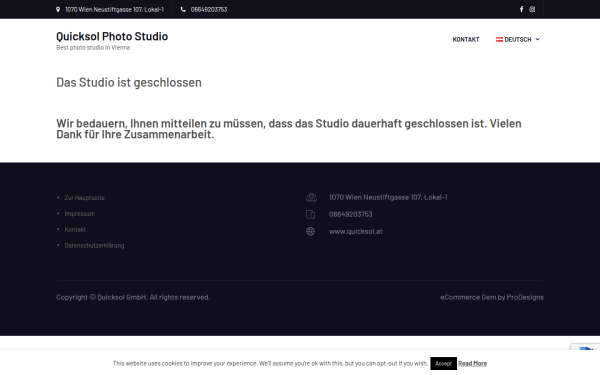The height and width of the screenshot is (375, 600).
Task: Follow the Zur Hauptseite footer link
Action: pos(84,198)
